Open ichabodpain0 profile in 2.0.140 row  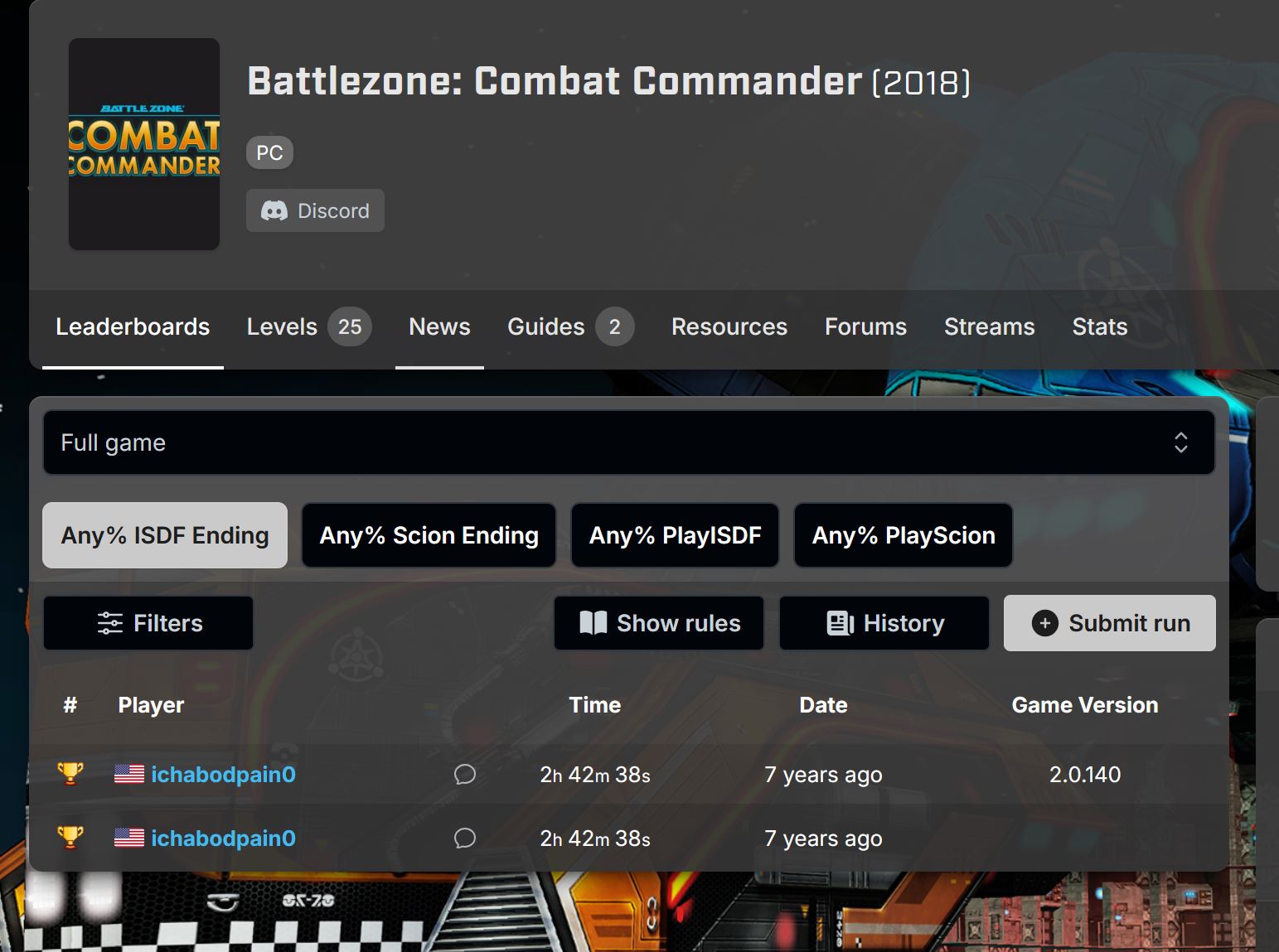(223, 774)
